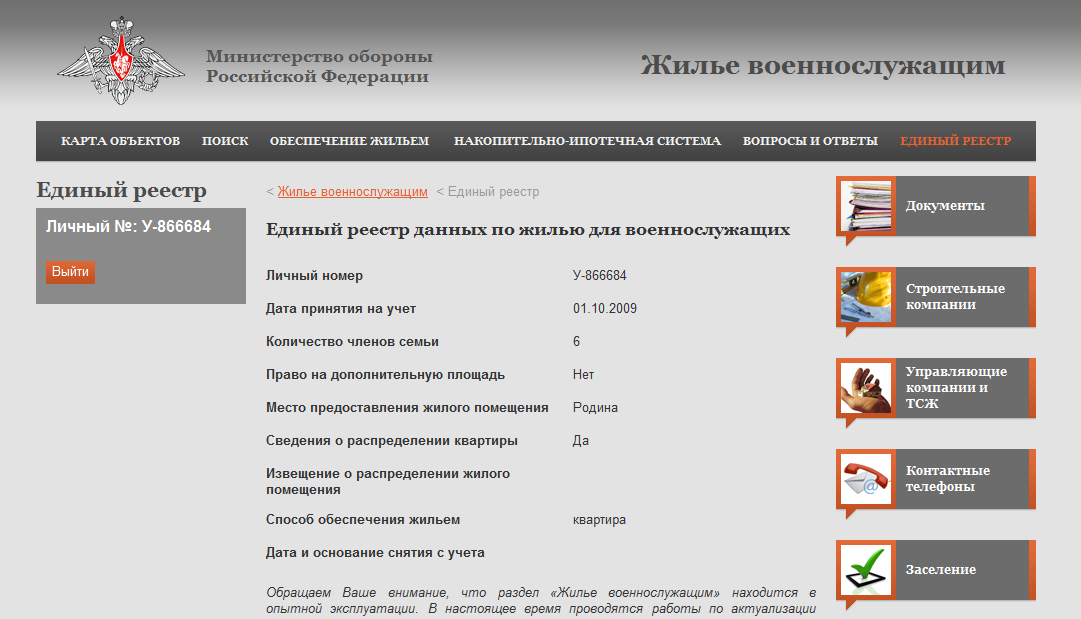The height and width of the screenshot is (619, 1081).
Task: Go to Управляющие компании и ТСЖ
Action: tap(956, 388)
